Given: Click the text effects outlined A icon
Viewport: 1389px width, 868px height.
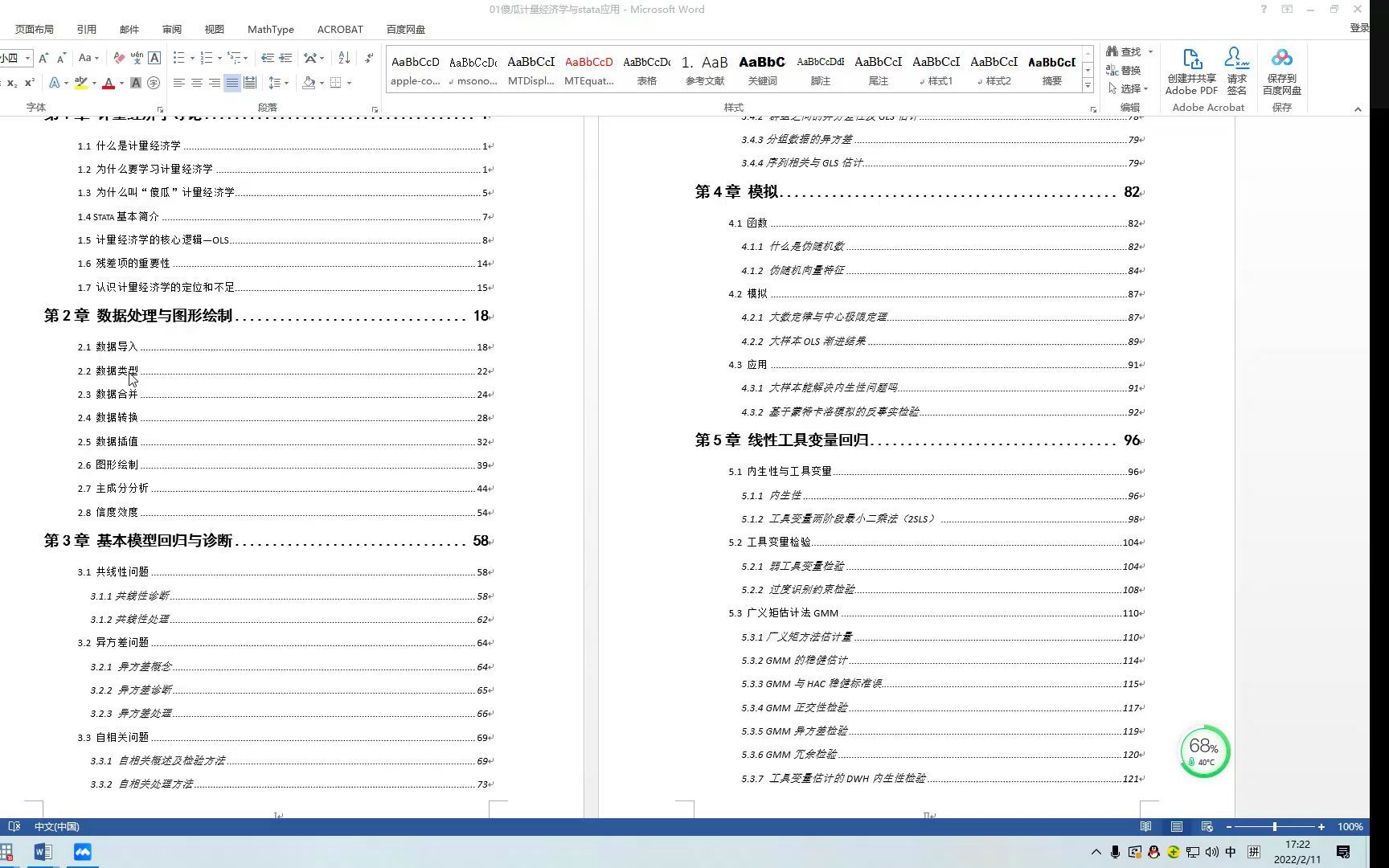Looking at the screenshot, I should tap(54, 83).
